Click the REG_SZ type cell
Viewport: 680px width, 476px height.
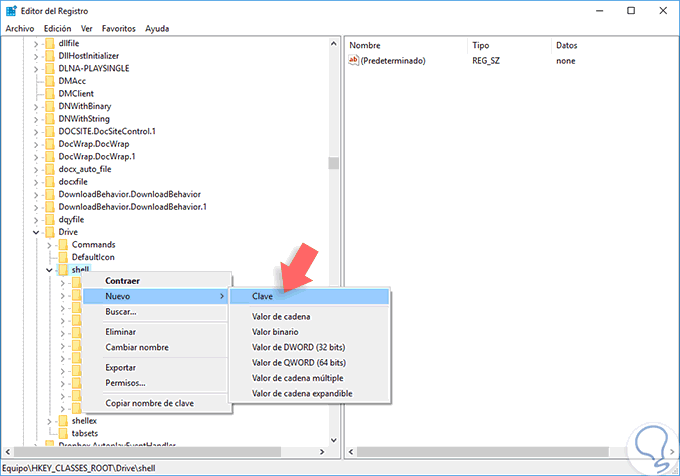click(x=486, y=61)
